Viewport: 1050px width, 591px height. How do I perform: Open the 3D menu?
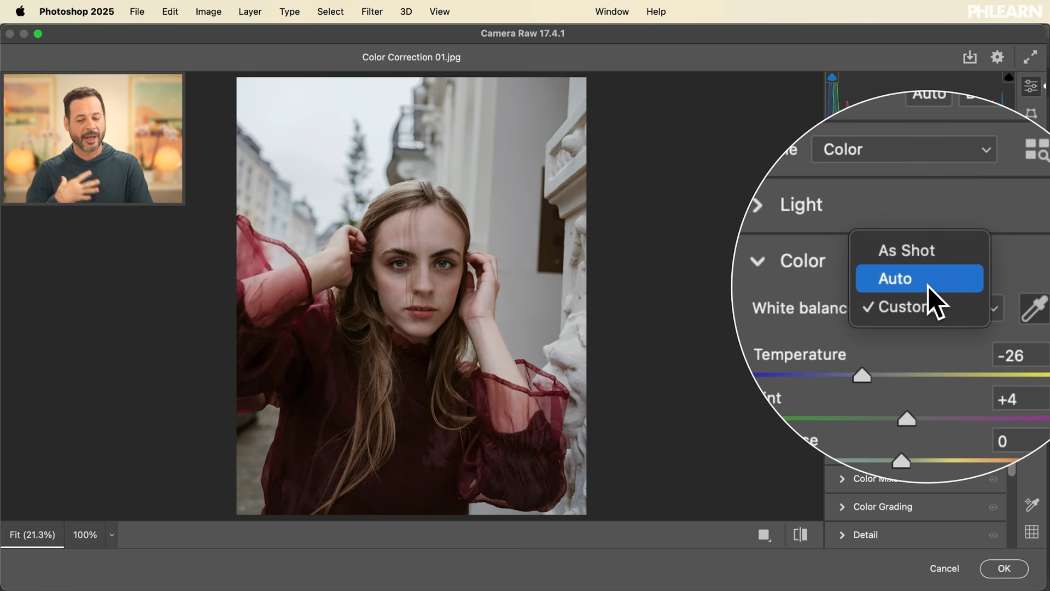[406, 11]
